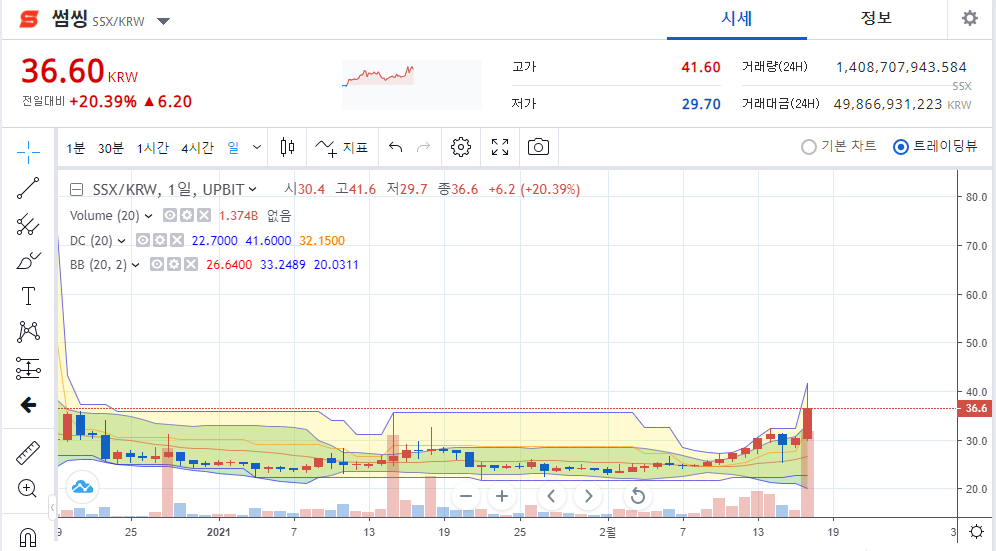This screenshot has width=996, height=551.
Task: Select the 1시간 interval
Action: click(x=152, y=148)
